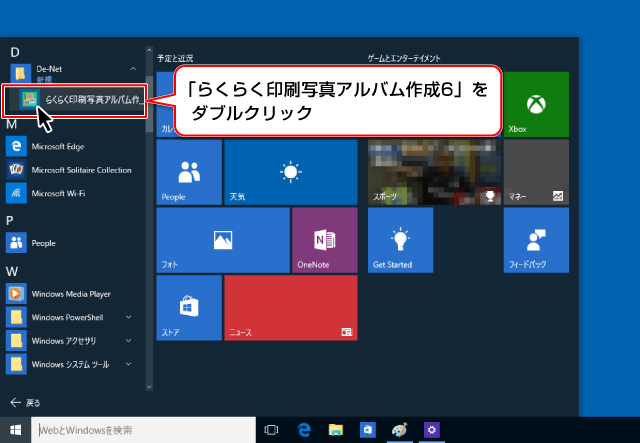Click the 予定と近況 group header
Viewport: 640px width, 443px height.
coord(175,58)
